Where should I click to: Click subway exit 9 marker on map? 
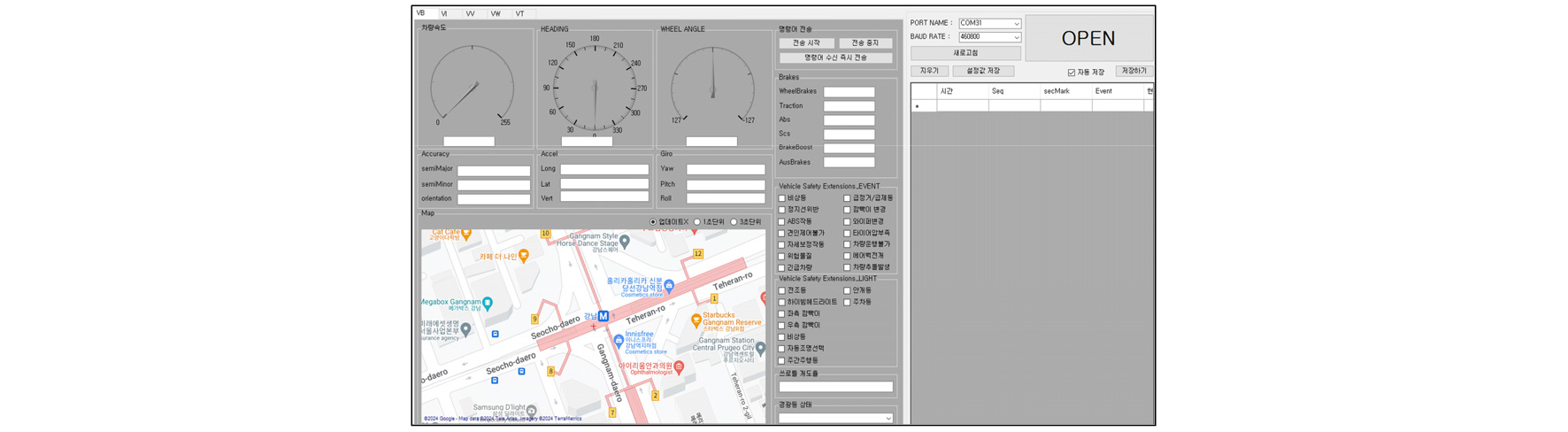(x=534, y=319)
